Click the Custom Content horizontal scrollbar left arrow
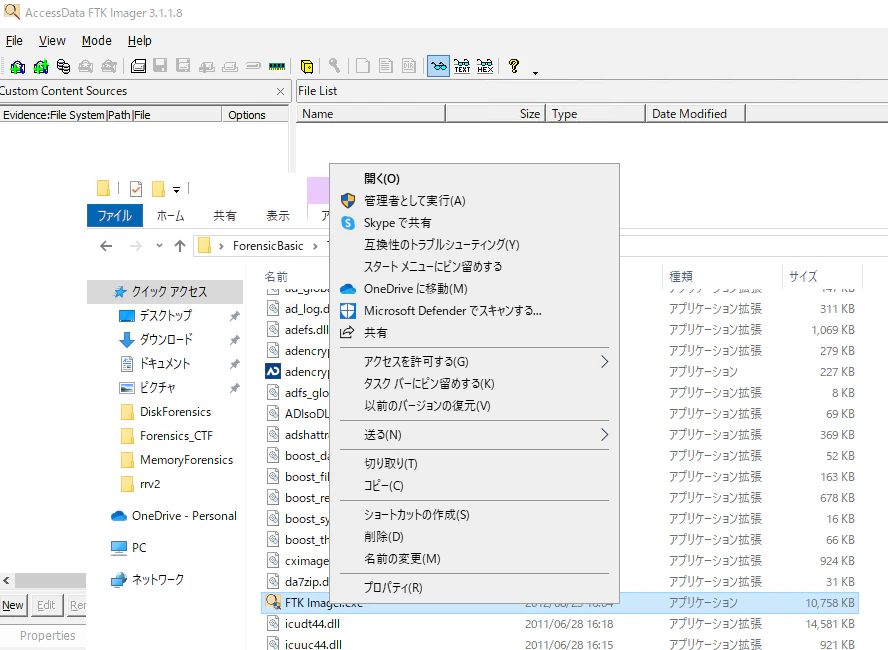This screenshot has width=888, height=650. (7, 580)
